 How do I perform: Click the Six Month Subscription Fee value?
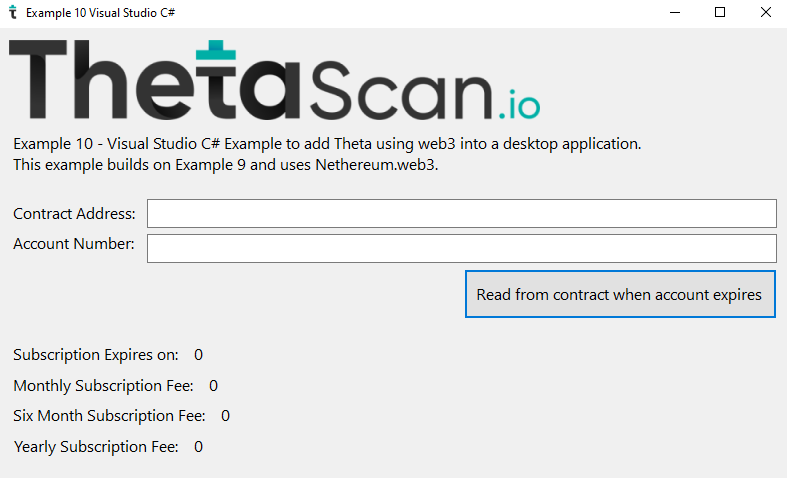[x=225, y=415]
